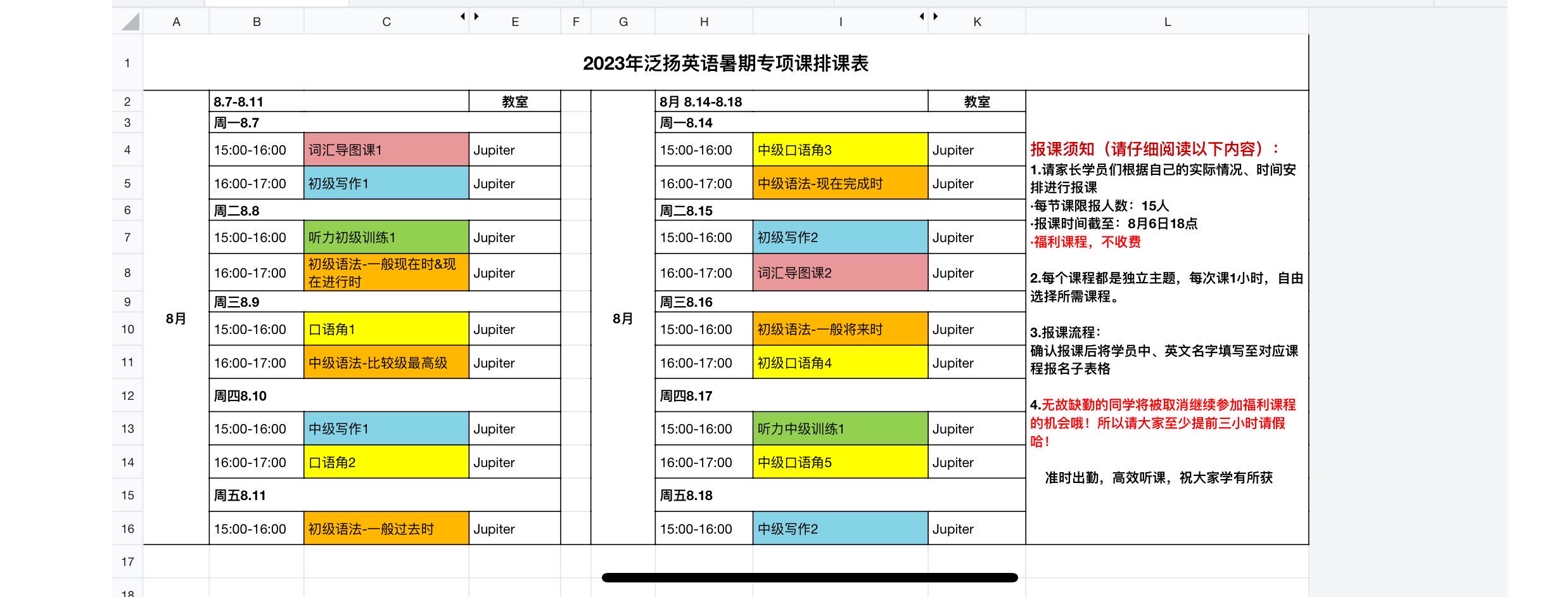
Task: Select the 8.7-8.11 week header cell
Action: 339,101
